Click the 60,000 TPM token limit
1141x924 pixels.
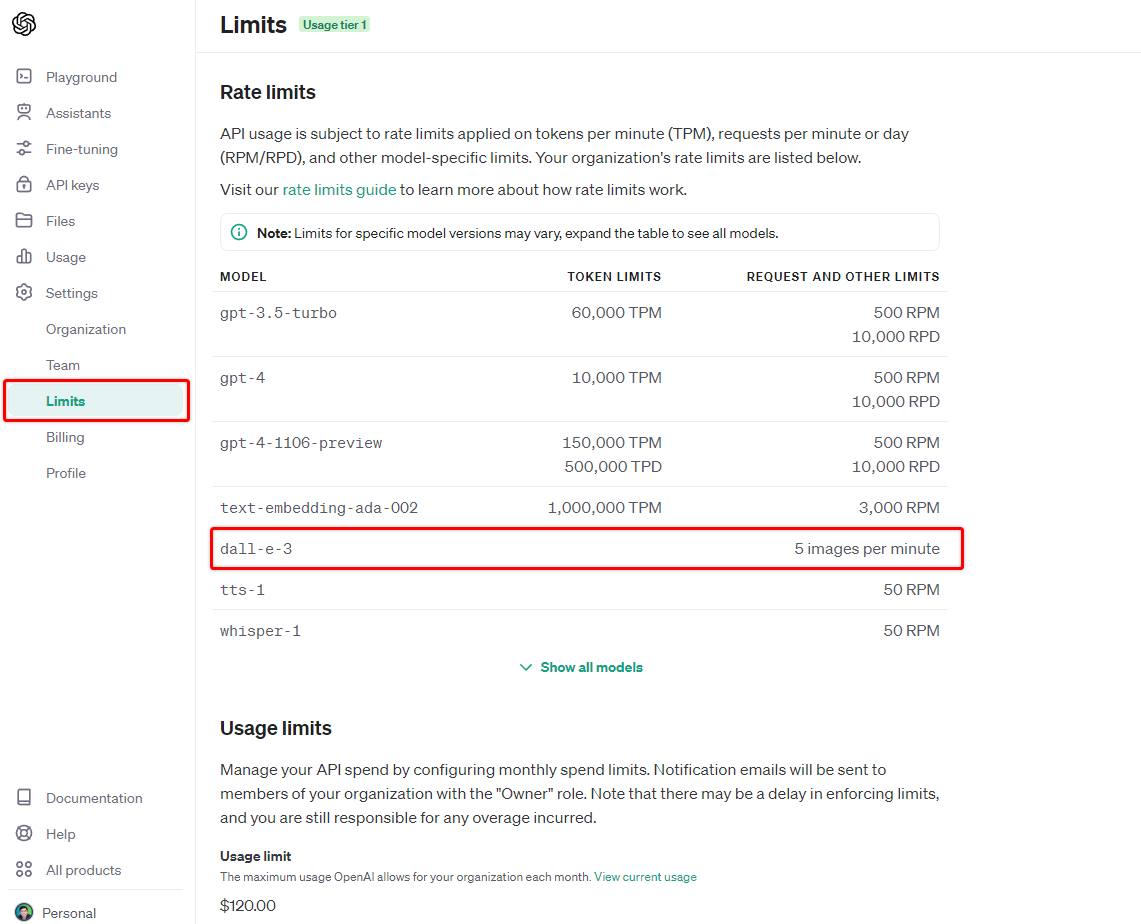coord(616,313)
